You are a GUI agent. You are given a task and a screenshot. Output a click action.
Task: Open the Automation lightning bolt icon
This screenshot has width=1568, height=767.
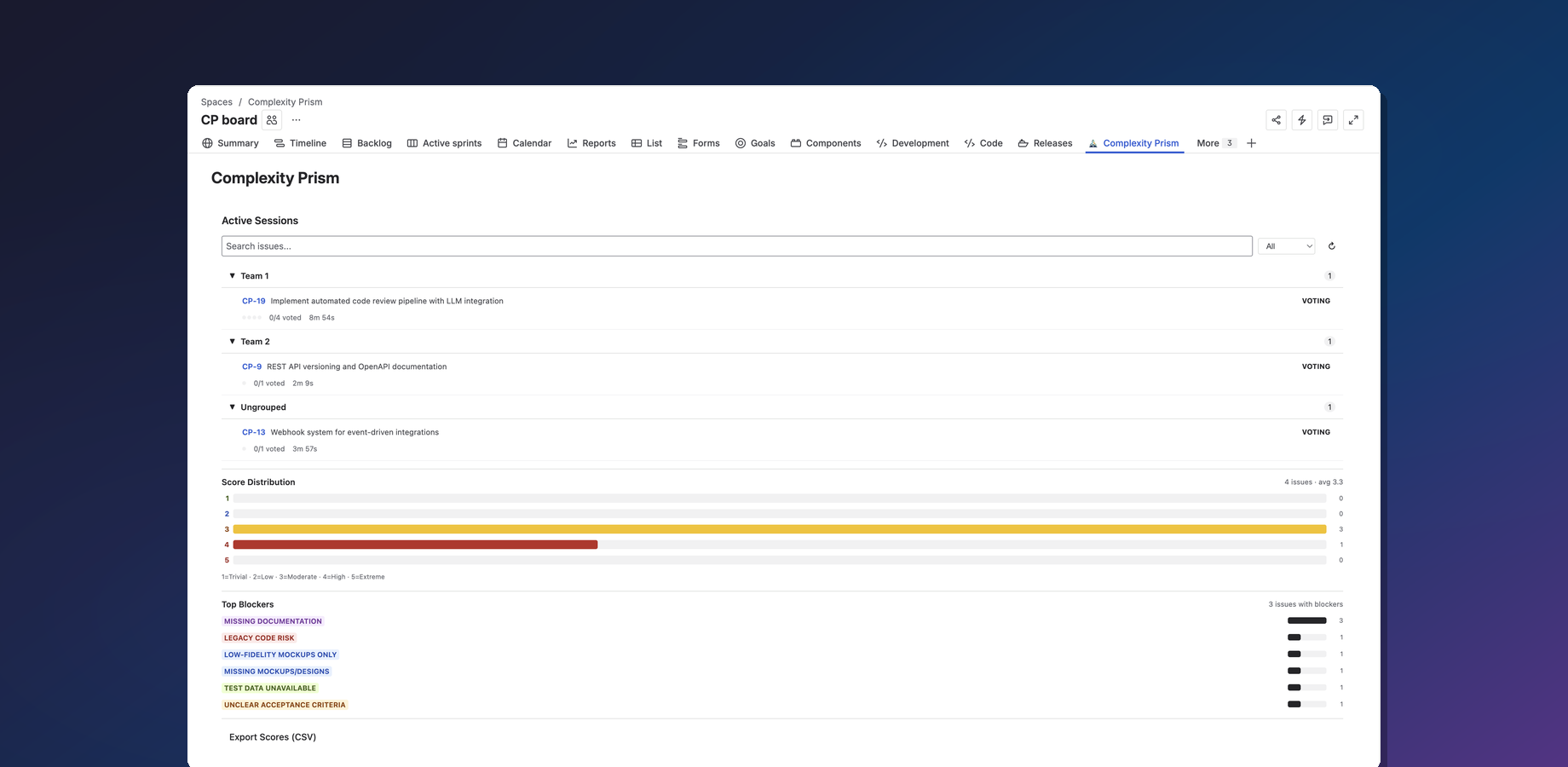(x=1301, y=119)
